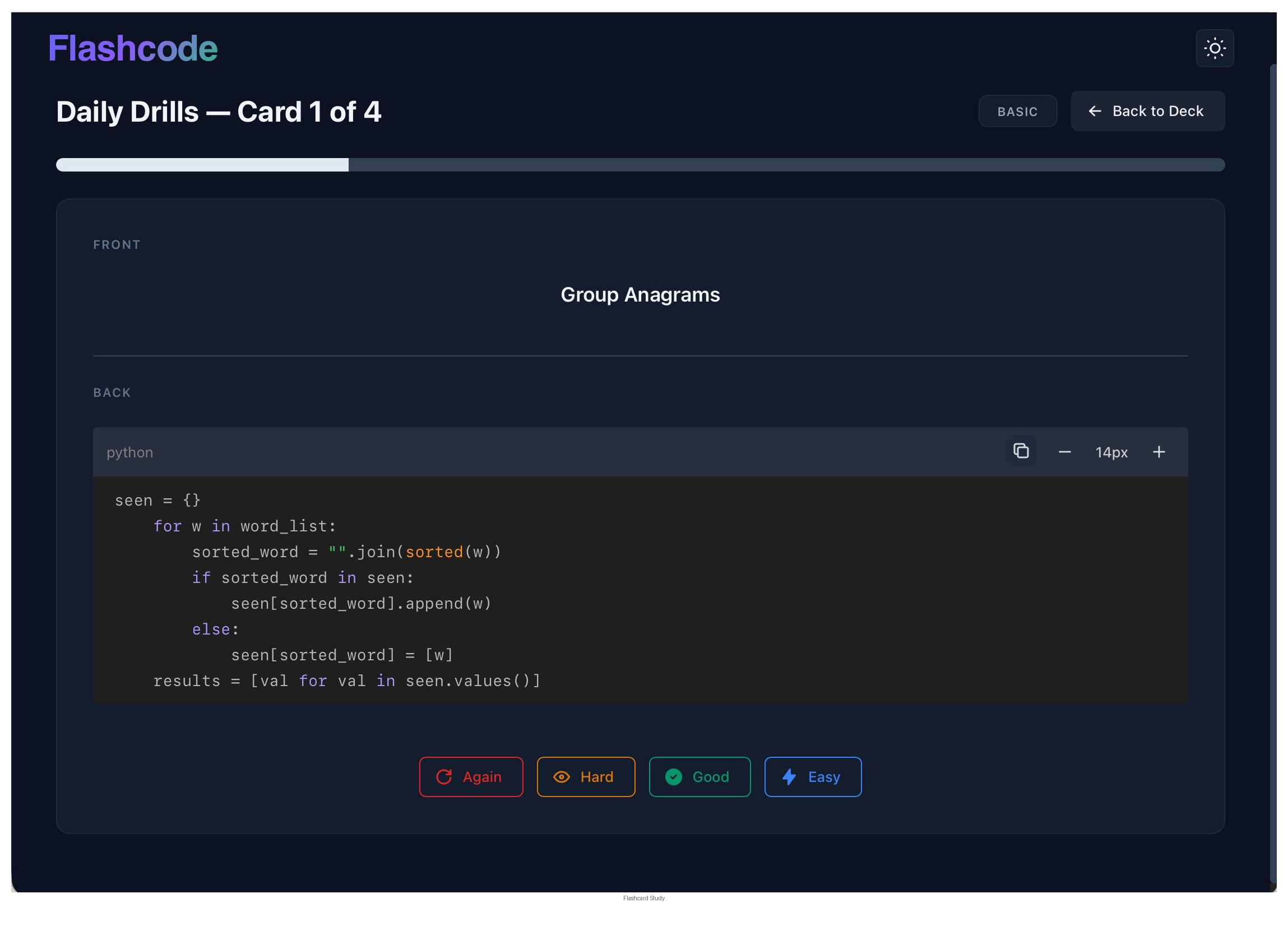Click the Flashcard Study footer caption

(643, 898)
